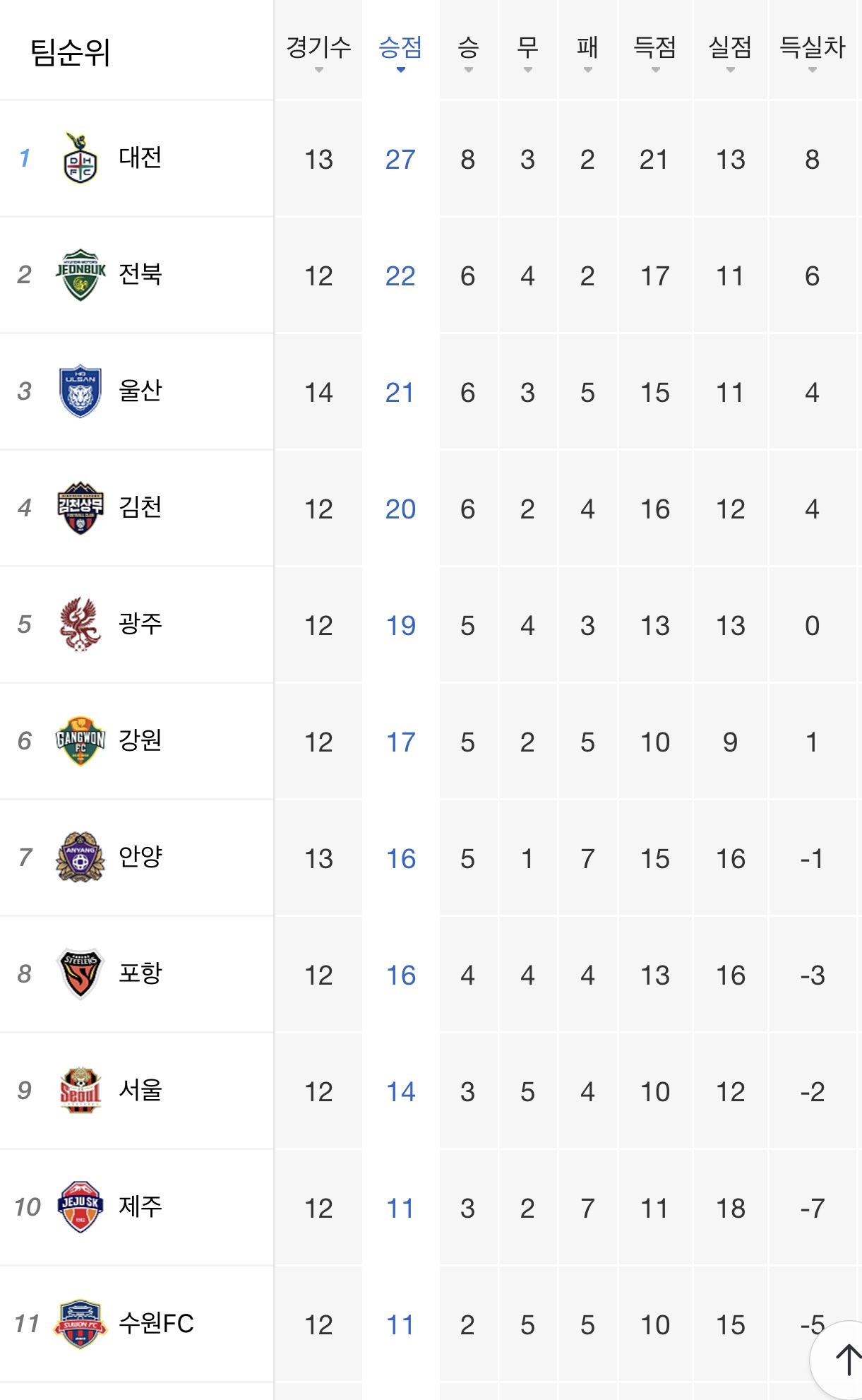Sort by 패 losses column header
This screenshot has height=1400, width=862.
point(587,51)
